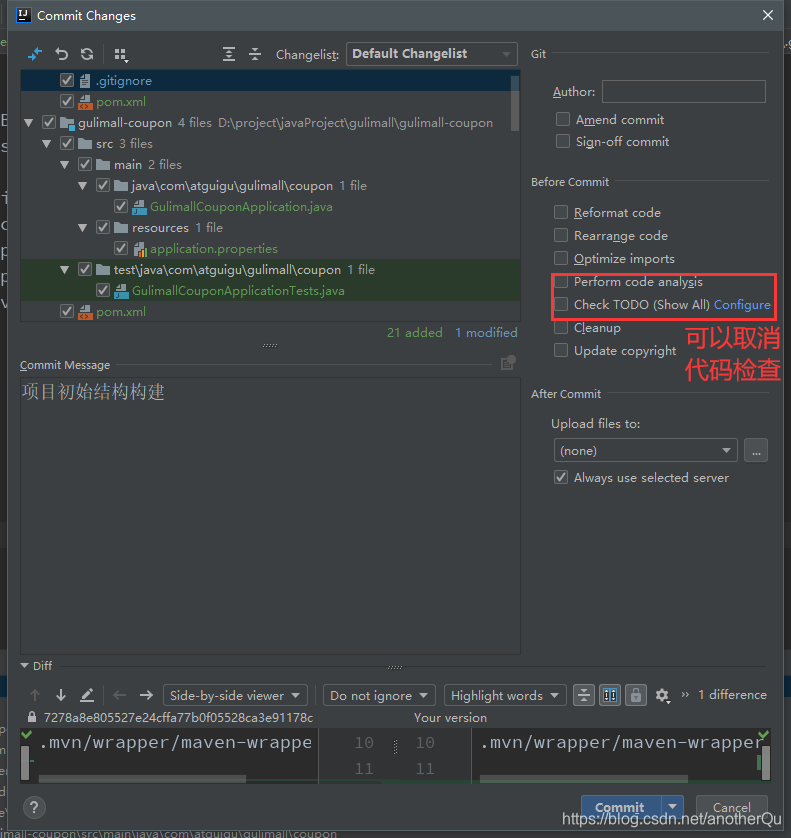
Task: Toggle synchronize scrolling icon
Action: 610,695
